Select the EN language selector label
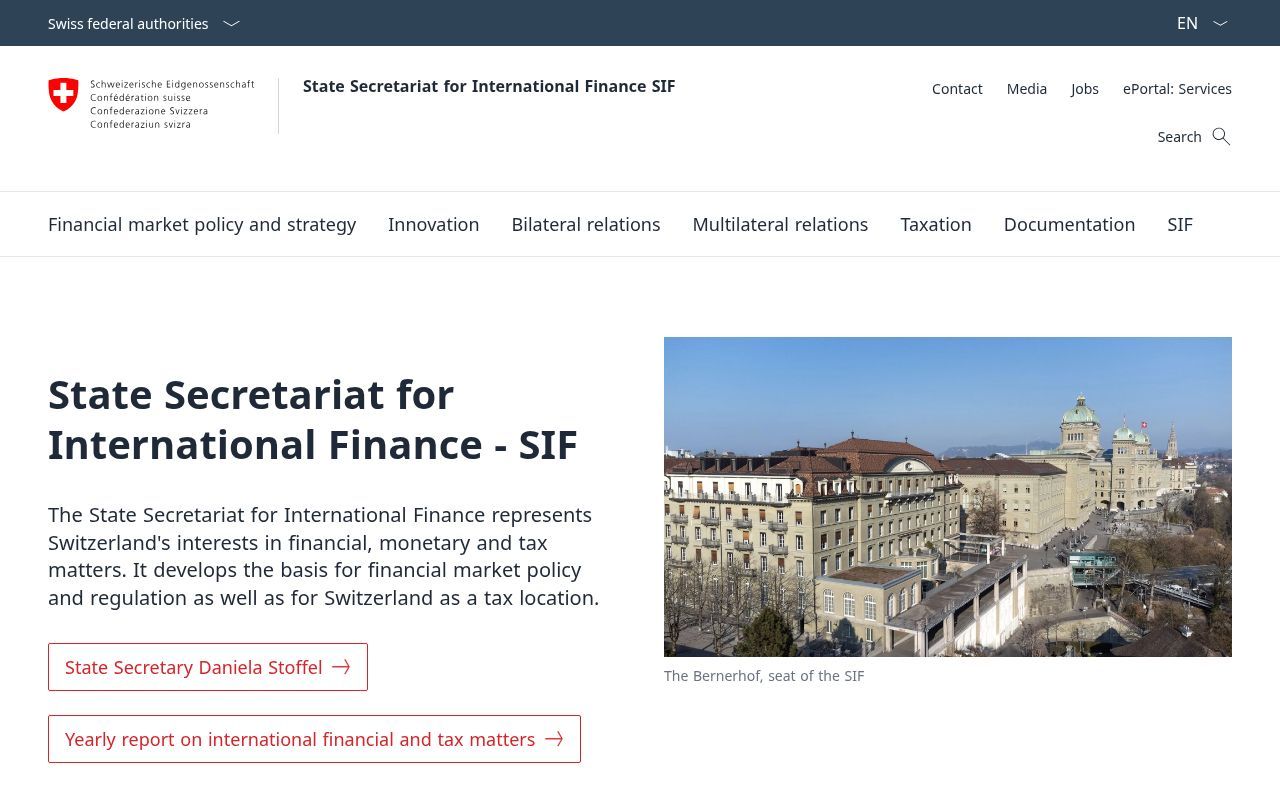Image resolution: width=1280 pixels, height=800 pixels. pos(1187,23)
